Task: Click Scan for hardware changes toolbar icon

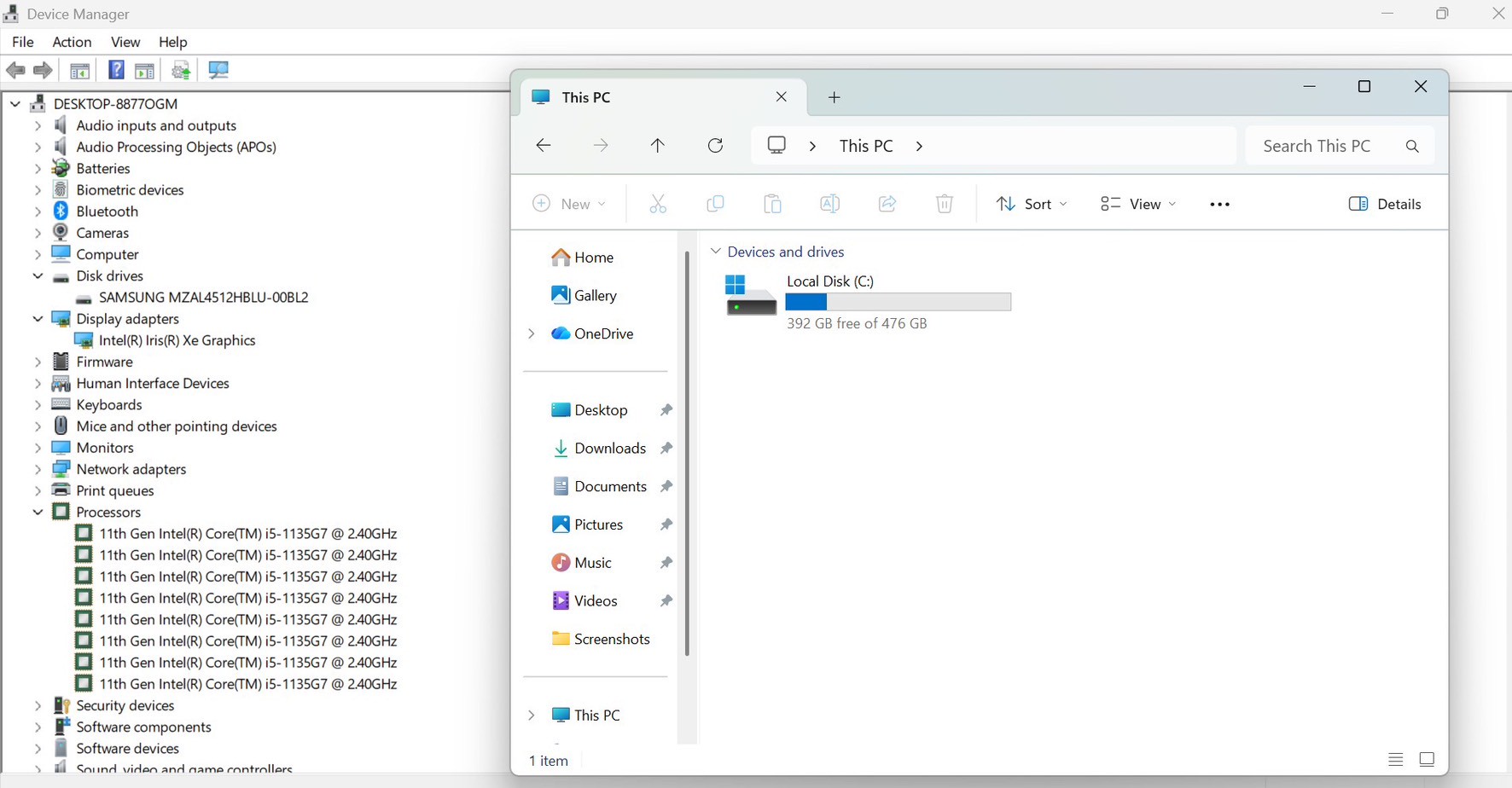Action: click(218, 70)
